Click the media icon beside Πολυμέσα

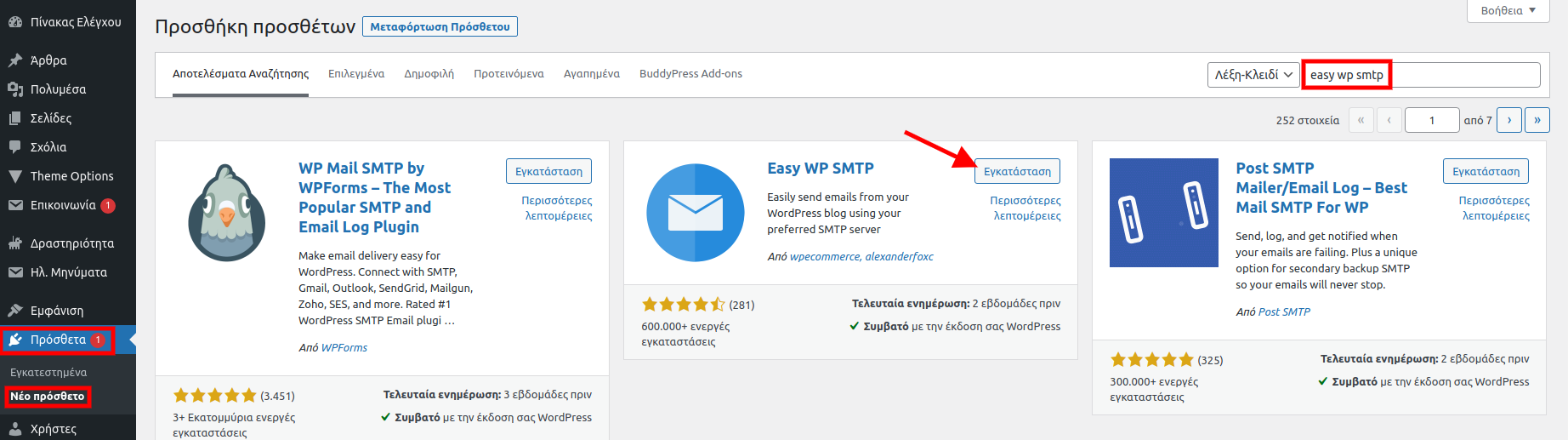(15, 89)
